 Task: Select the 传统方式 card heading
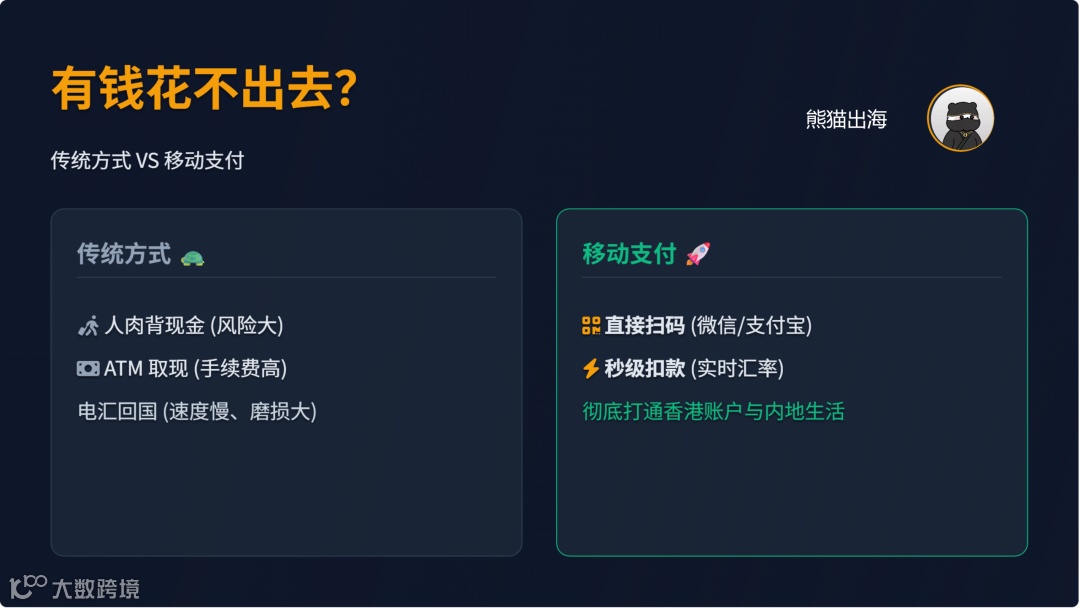124,254
